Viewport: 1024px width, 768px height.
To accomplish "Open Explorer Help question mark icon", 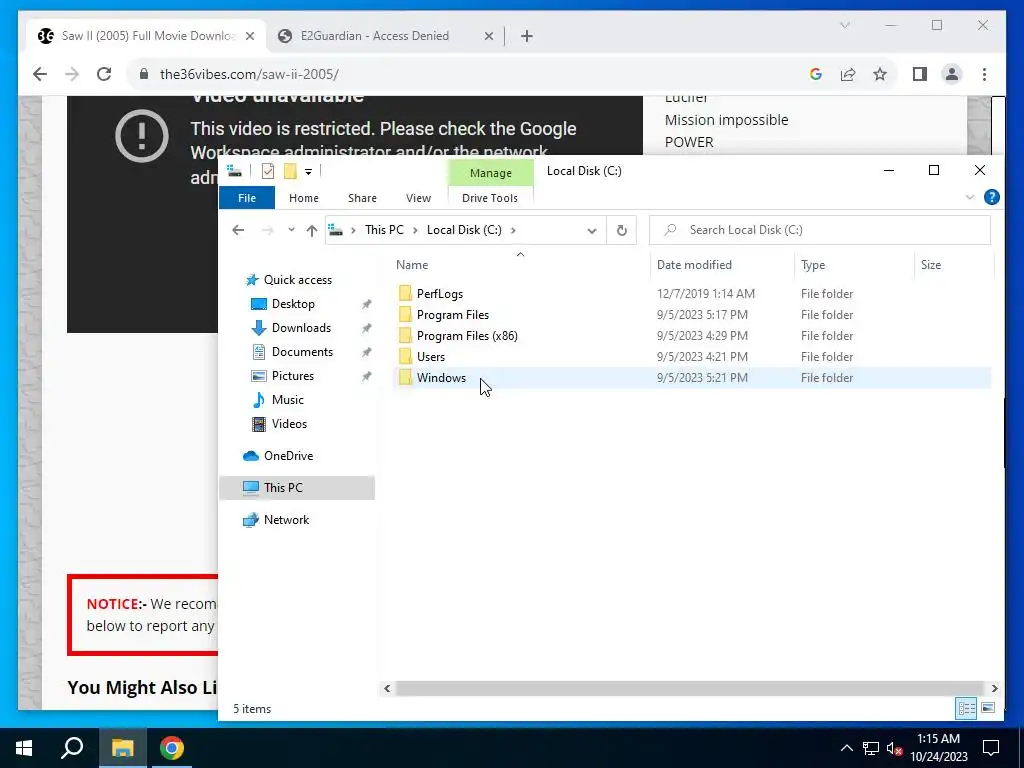I will (991, 197).
